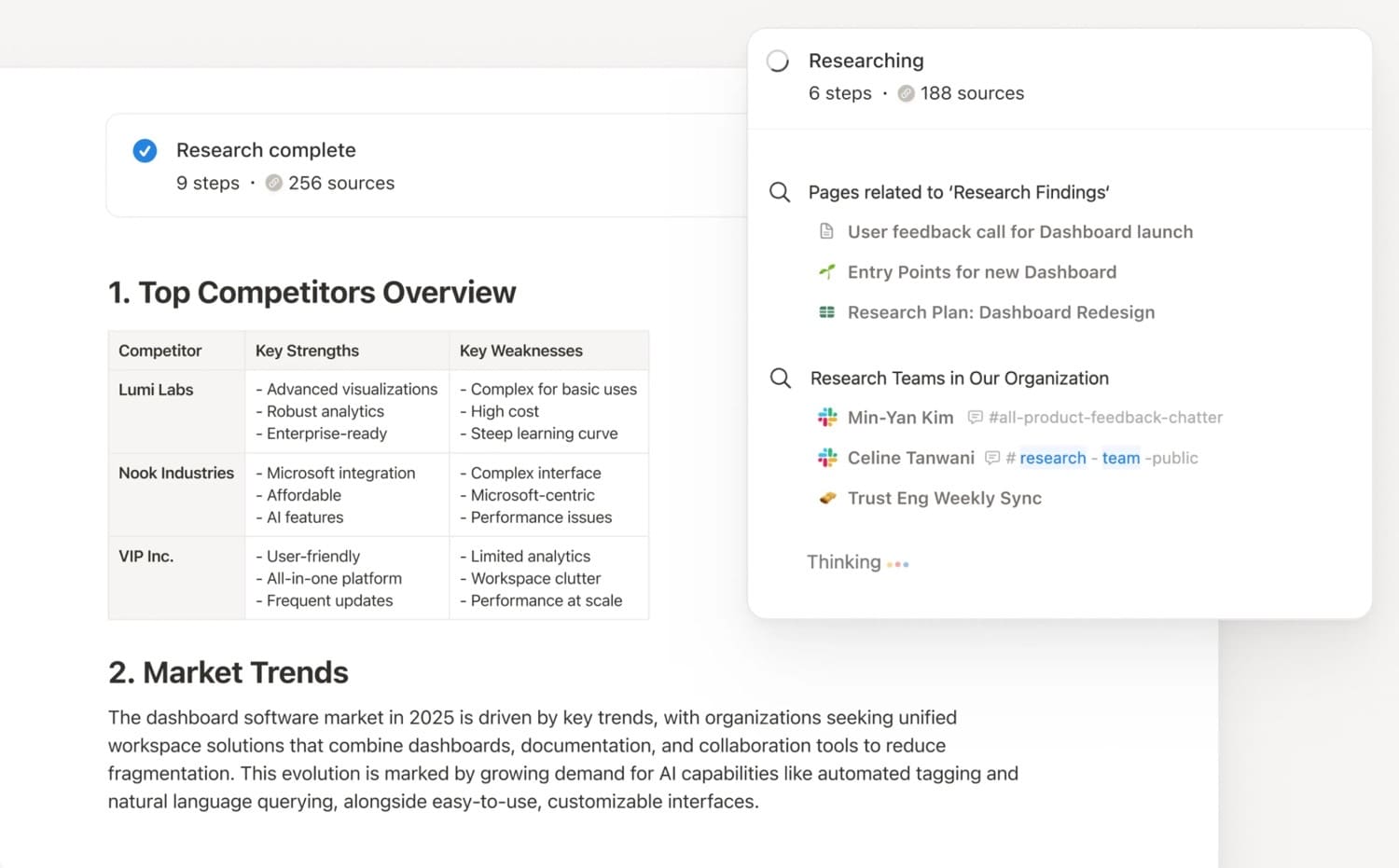
Task: Click the Researching loading spinner icon
Action: [778, 62]
